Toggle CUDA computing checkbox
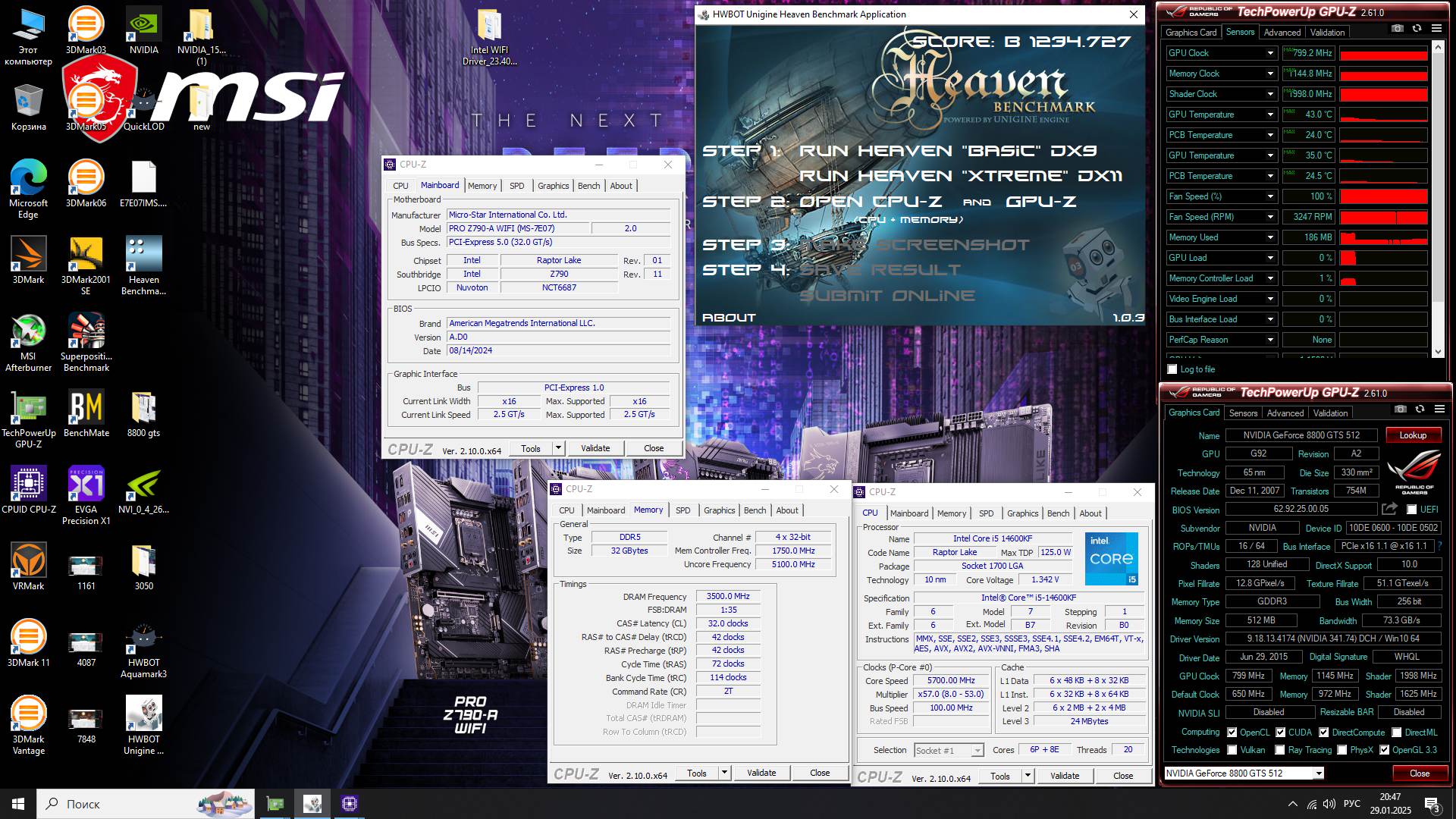The image size is (1456, 819). pos(1281,733)
